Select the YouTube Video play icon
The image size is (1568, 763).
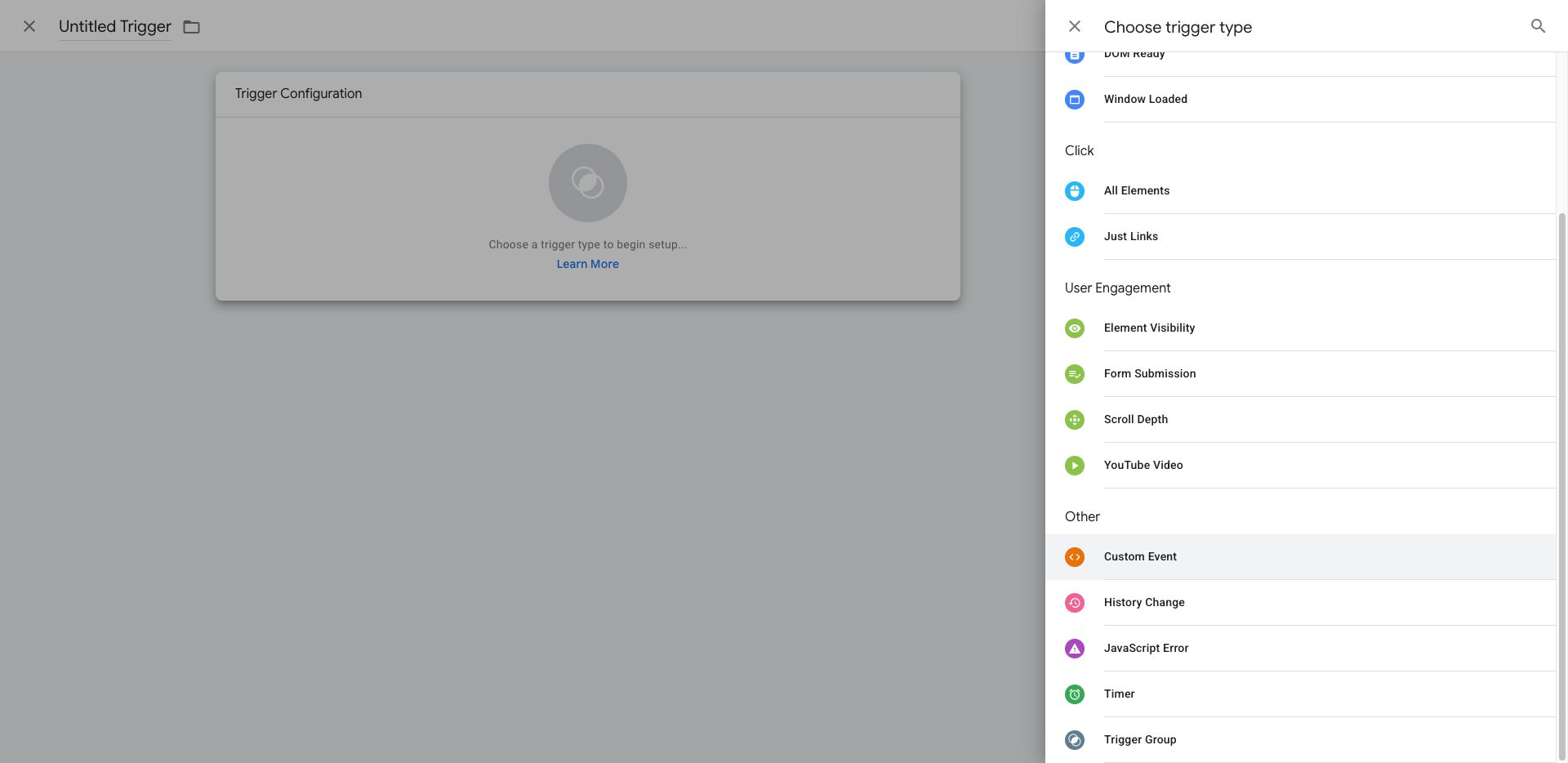tap(1075, 466)
